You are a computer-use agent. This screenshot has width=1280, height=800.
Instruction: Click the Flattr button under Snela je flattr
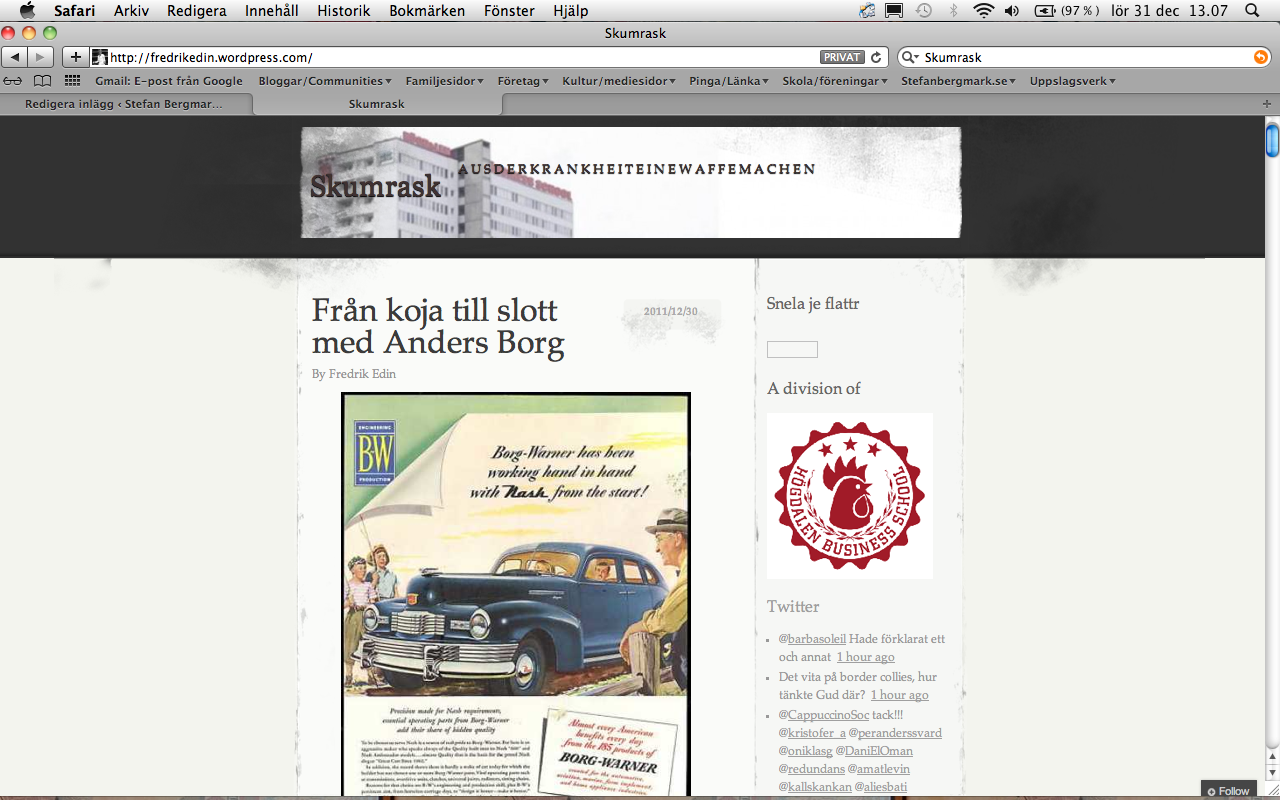tap(792, 350)
